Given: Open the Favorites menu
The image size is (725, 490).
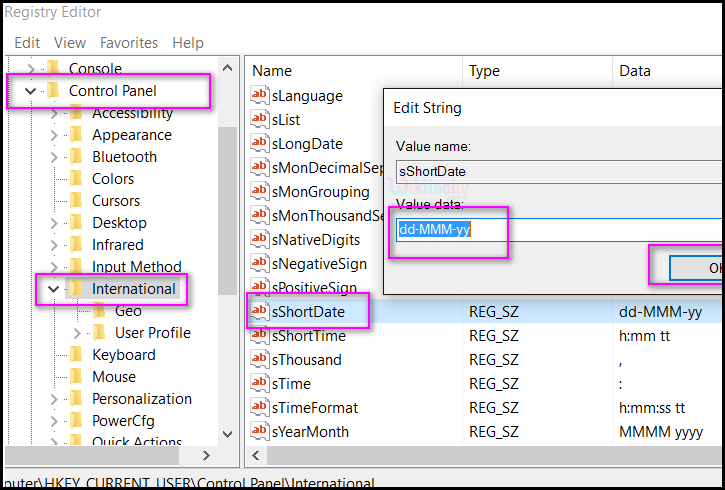Looking at the screenshot, I should coord(129,43).
